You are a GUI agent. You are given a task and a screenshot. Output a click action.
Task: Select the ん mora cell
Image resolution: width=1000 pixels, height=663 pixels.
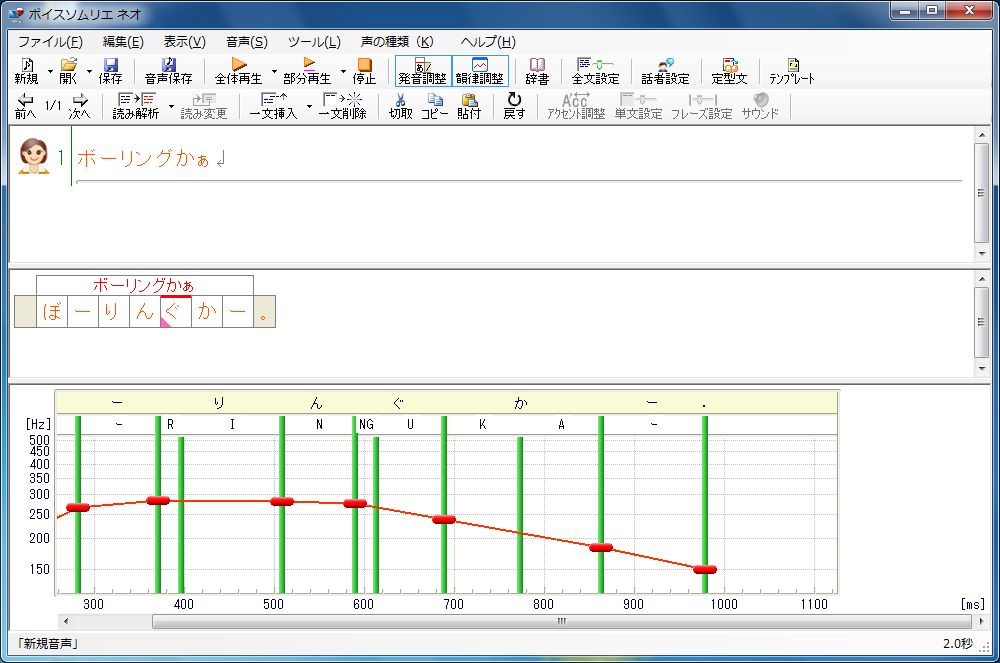(145, 311)
